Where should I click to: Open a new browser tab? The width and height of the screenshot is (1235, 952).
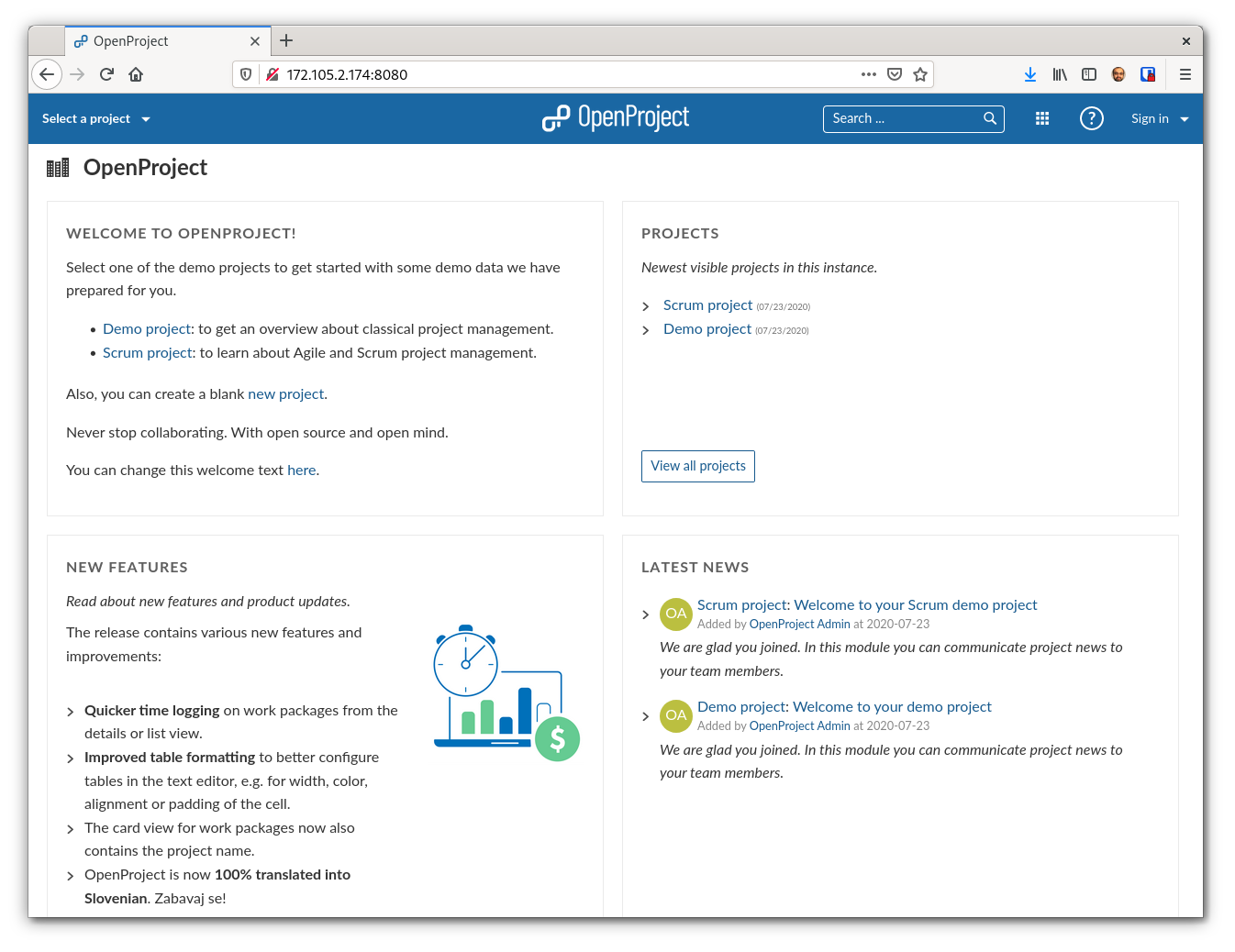(286, 40)
